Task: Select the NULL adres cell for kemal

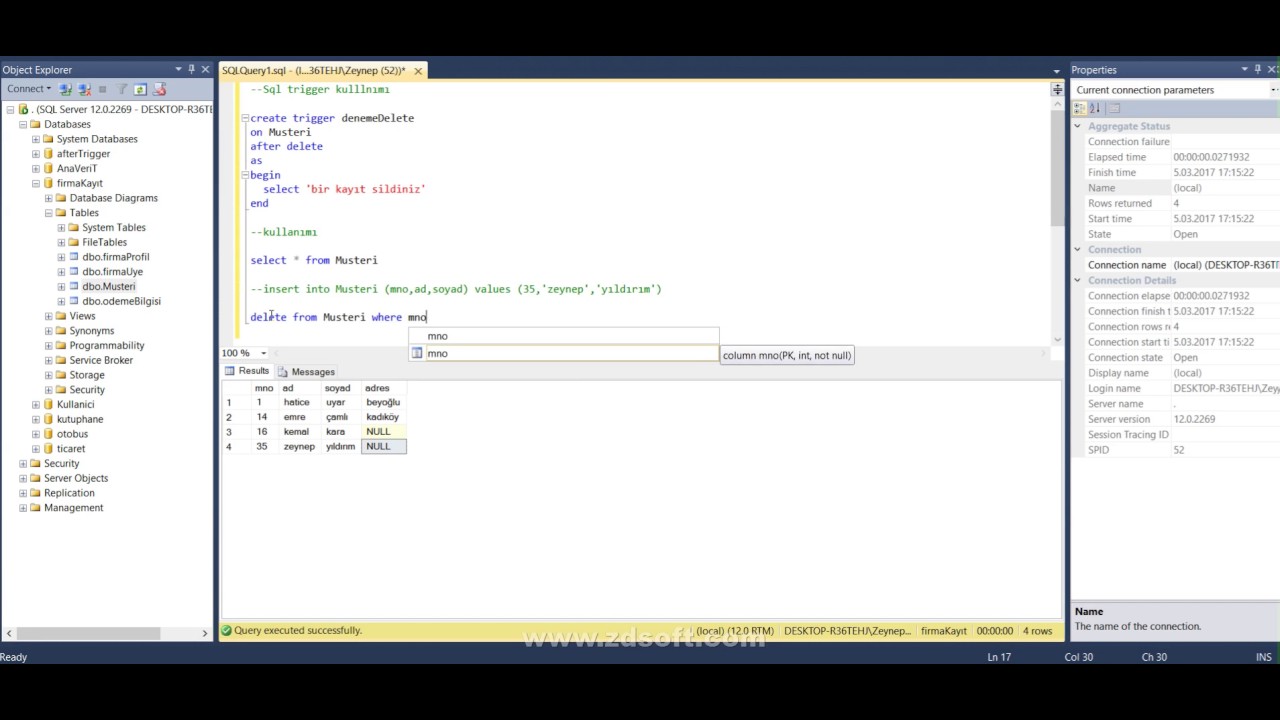Action: click(384, 432)
